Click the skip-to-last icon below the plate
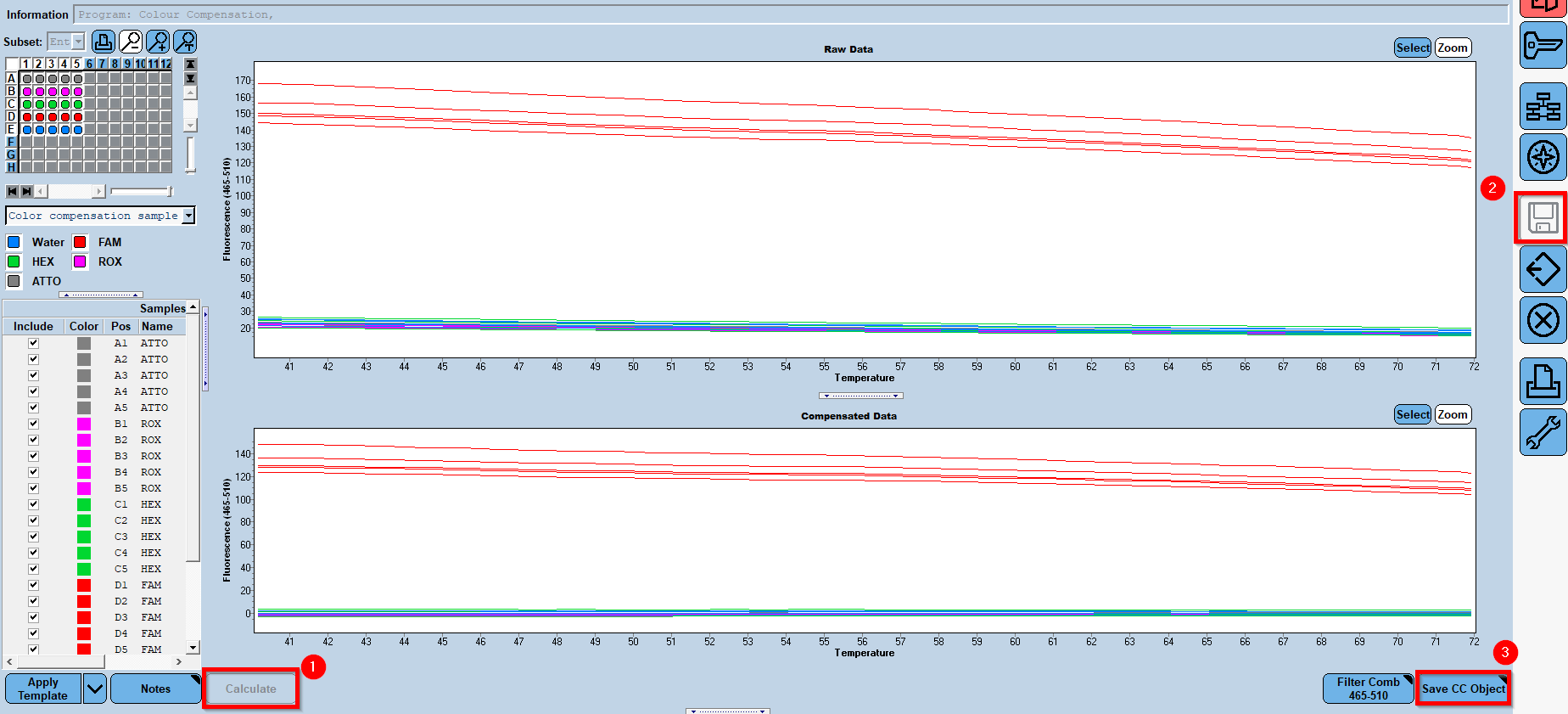Screen dimensions: 1568x714 26,192
